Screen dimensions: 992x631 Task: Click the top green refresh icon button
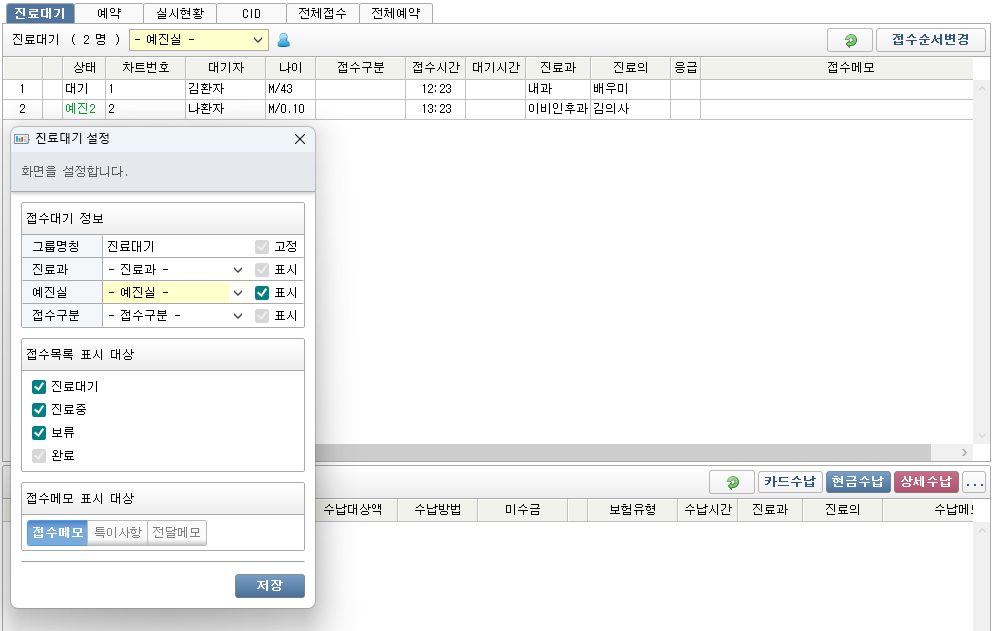(x=849, y=41)
